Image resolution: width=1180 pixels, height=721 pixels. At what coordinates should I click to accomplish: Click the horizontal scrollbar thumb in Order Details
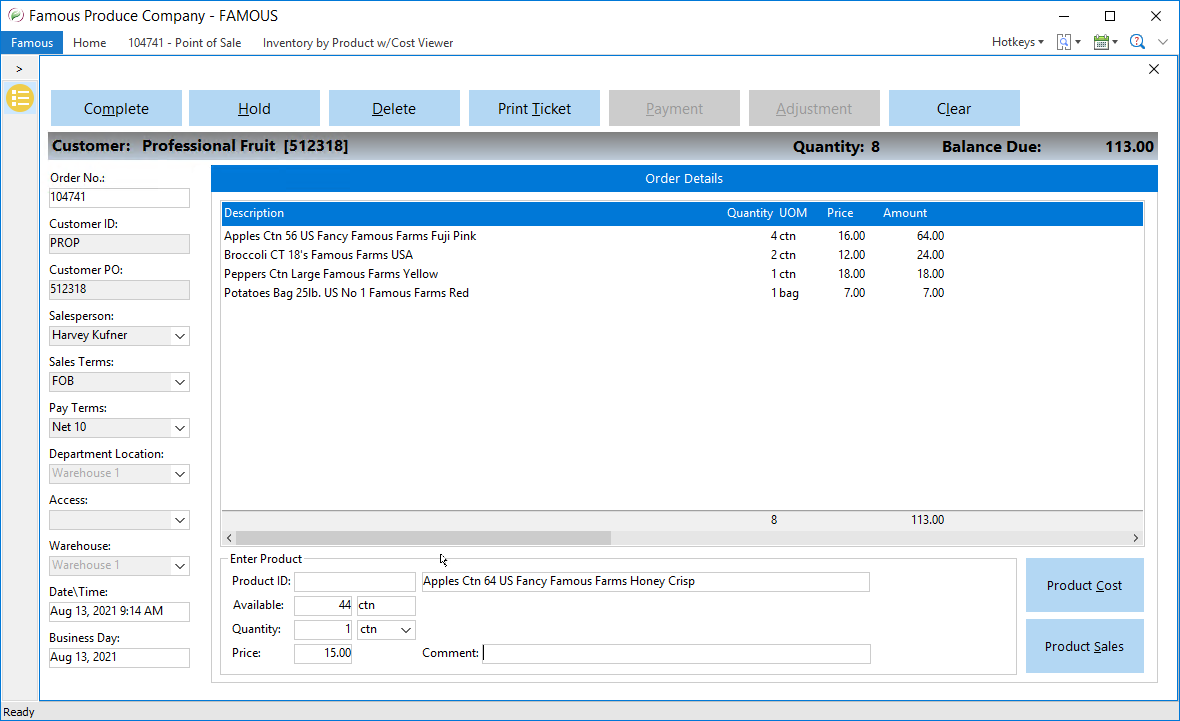pyautogui.click(x=424, y=537)
